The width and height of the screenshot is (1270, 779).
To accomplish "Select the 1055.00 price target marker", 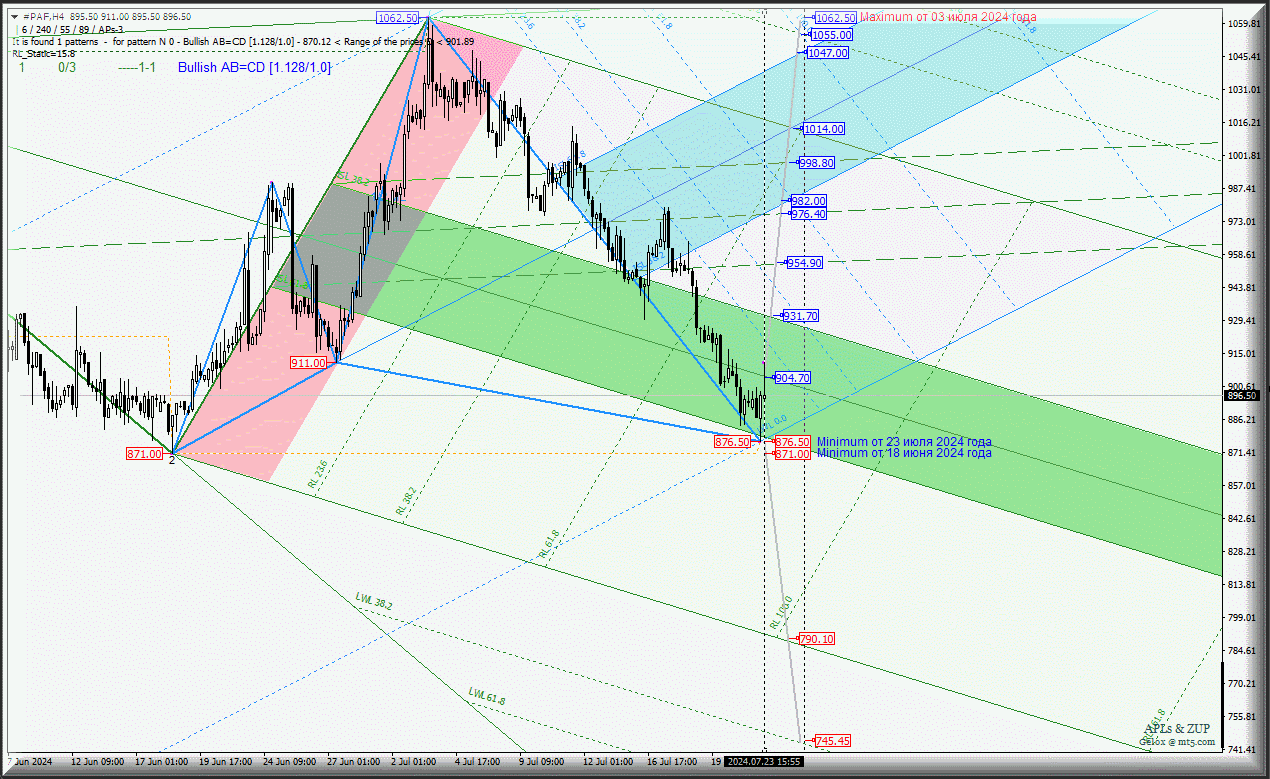I will [831, 35].
